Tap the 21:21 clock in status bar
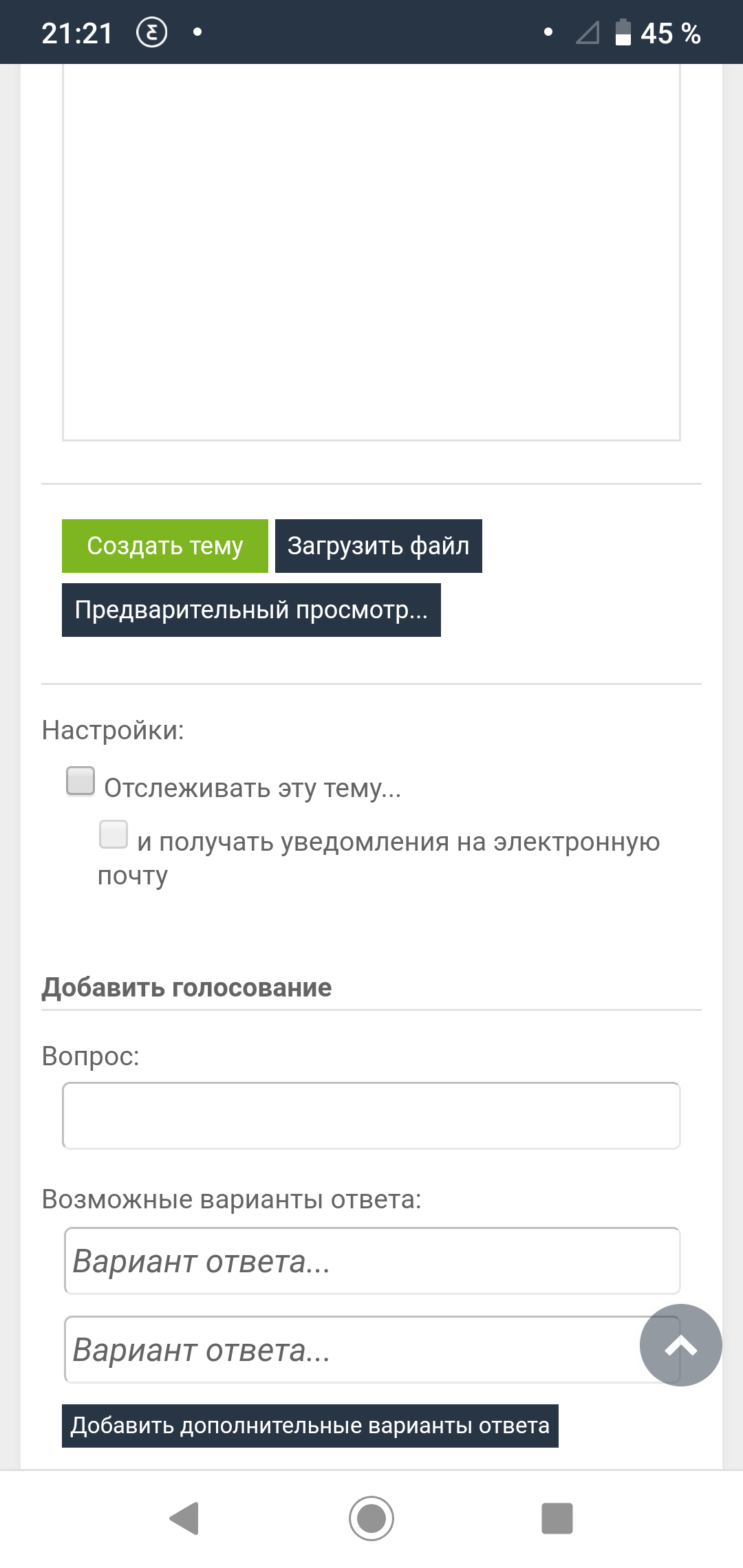The width and height of the screenshot is (743, 1568). click(77, 33)
